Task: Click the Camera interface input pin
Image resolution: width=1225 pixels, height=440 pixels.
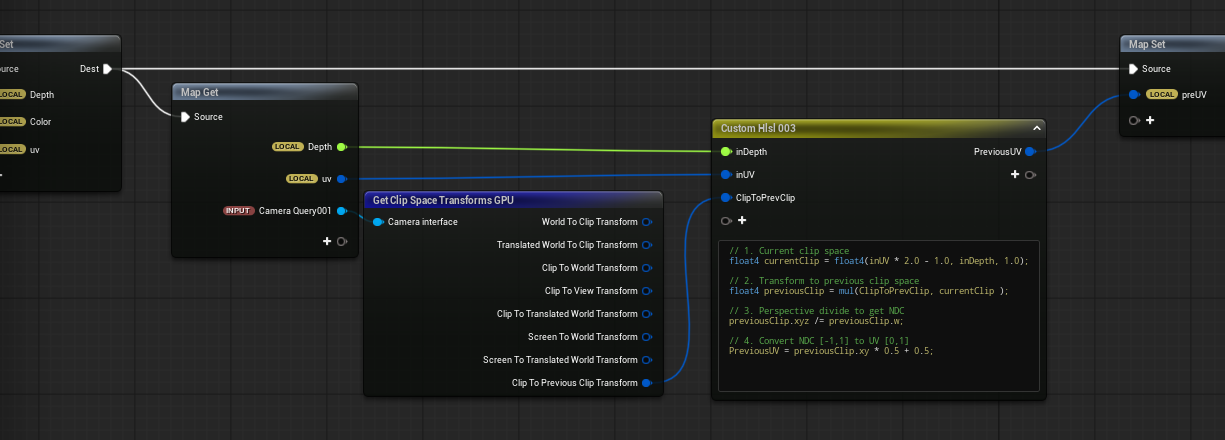Action: point(378,222)
